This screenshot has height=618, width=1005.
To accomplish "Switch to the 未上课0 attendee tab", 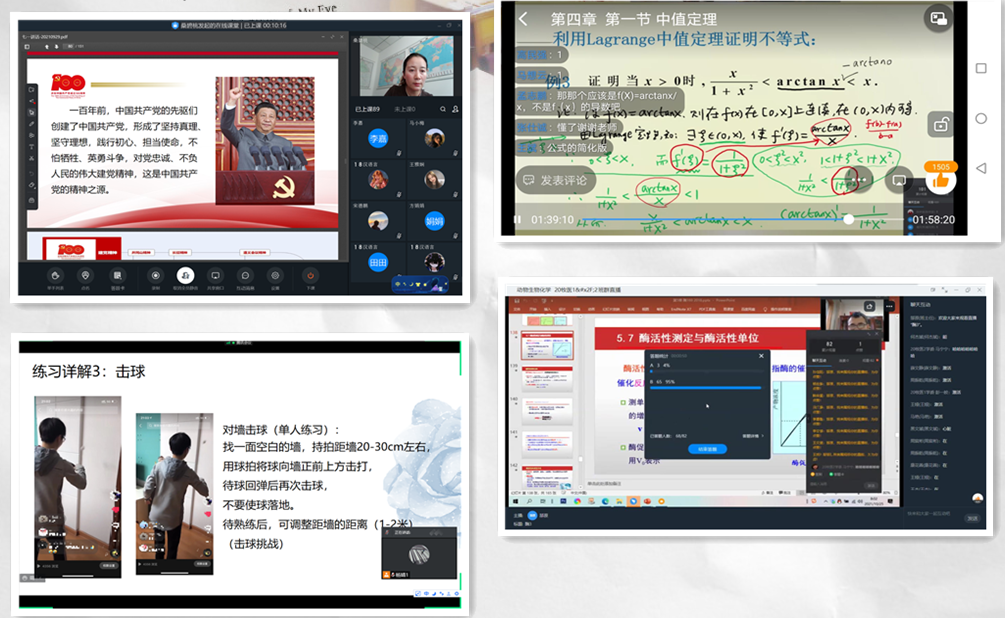I will [x=404, y=109].
